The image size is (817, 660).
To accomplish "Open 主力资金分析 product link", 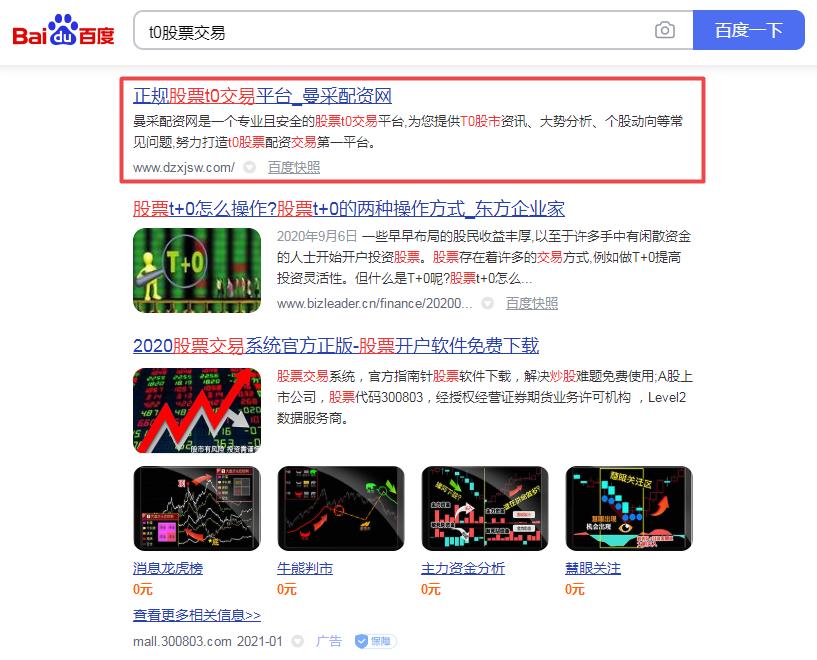I will pyautogui.click(x=463, y=568).
